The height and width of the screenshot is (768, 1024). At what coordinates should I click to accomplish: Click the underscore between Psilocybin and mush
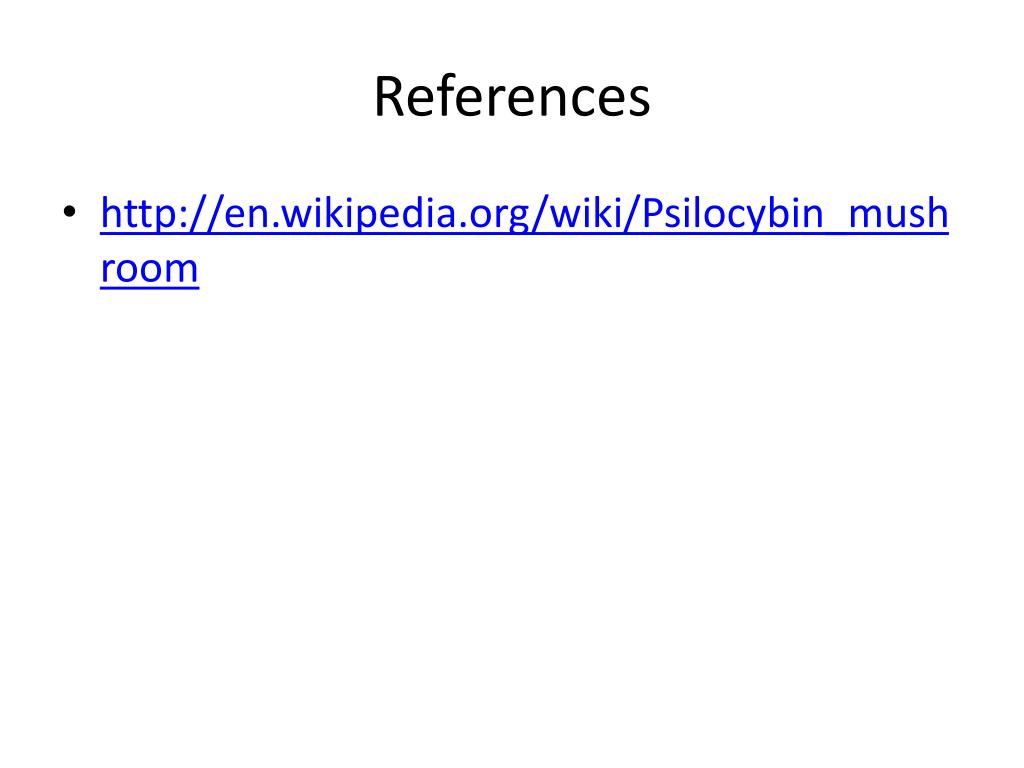click(836, 230)
